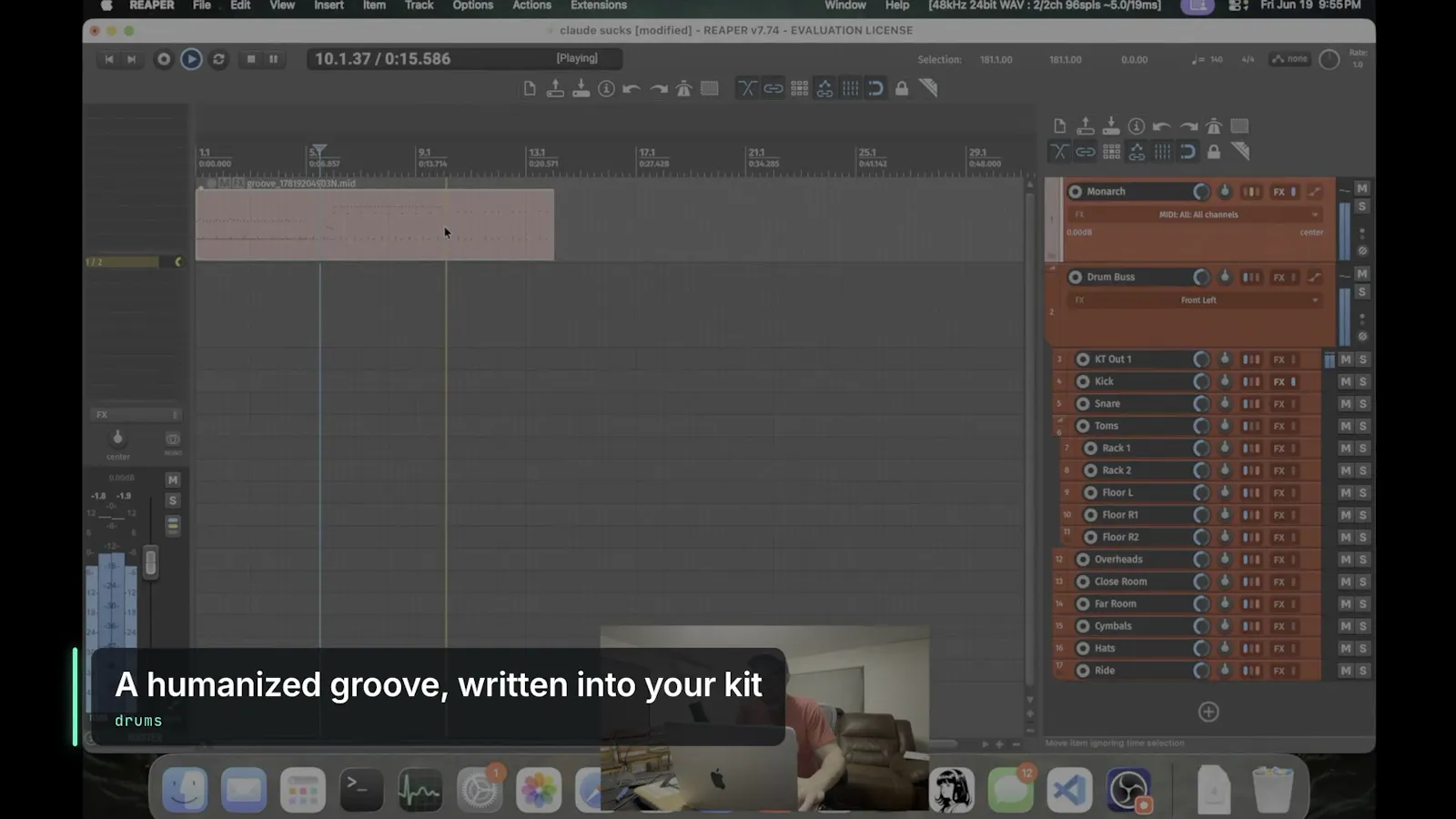This screenshot has width=1456, height=819.
Task: Click undo icon above the track list
Action: click(1162, 126)
